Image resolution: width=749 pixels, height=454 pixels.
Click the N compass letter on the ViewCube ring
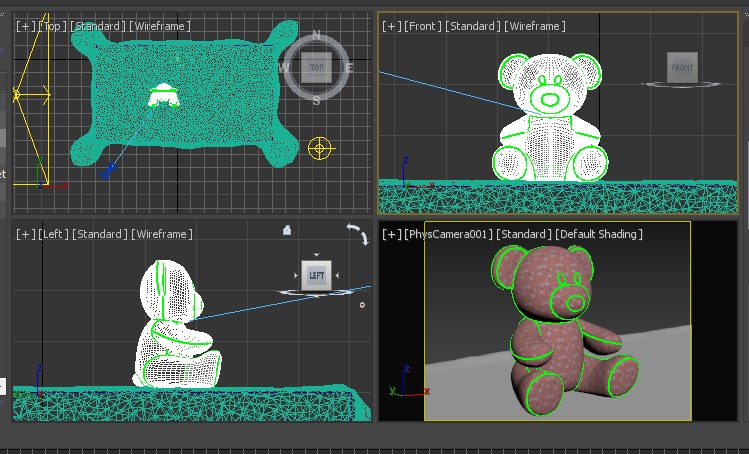317,36
